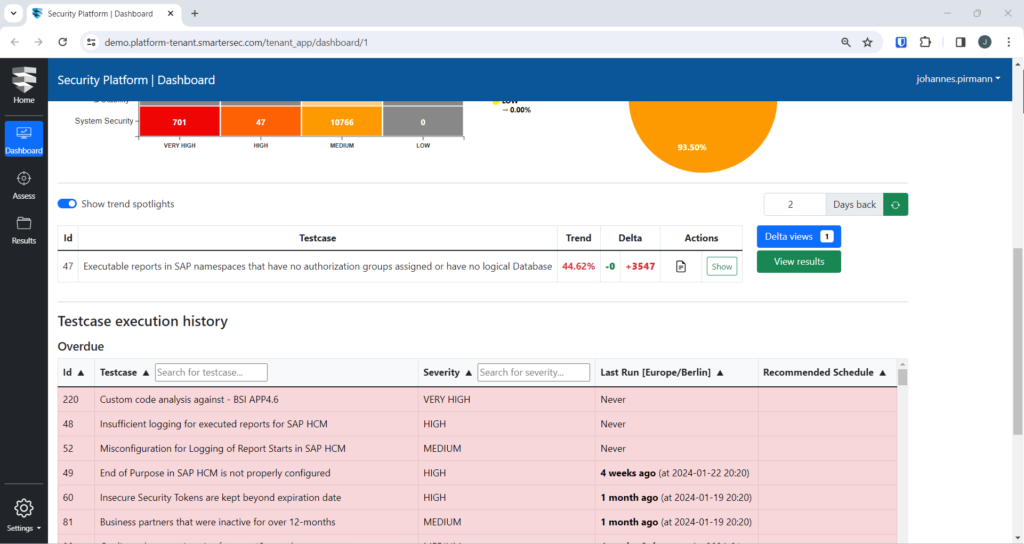Open Delta views button

click(x=799, y=236)
